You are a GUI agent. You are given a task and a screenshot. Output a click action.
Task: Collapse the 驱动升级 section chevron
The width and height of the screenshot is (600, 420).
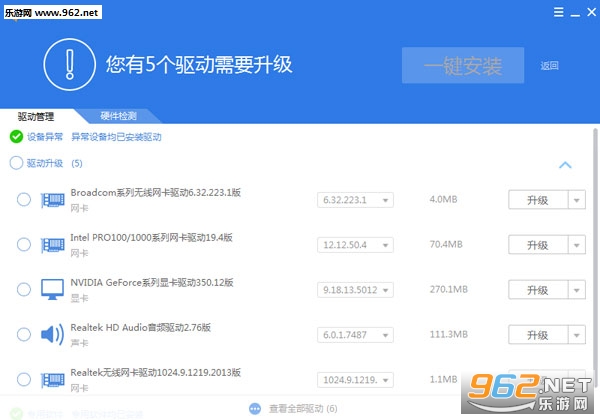565,165
